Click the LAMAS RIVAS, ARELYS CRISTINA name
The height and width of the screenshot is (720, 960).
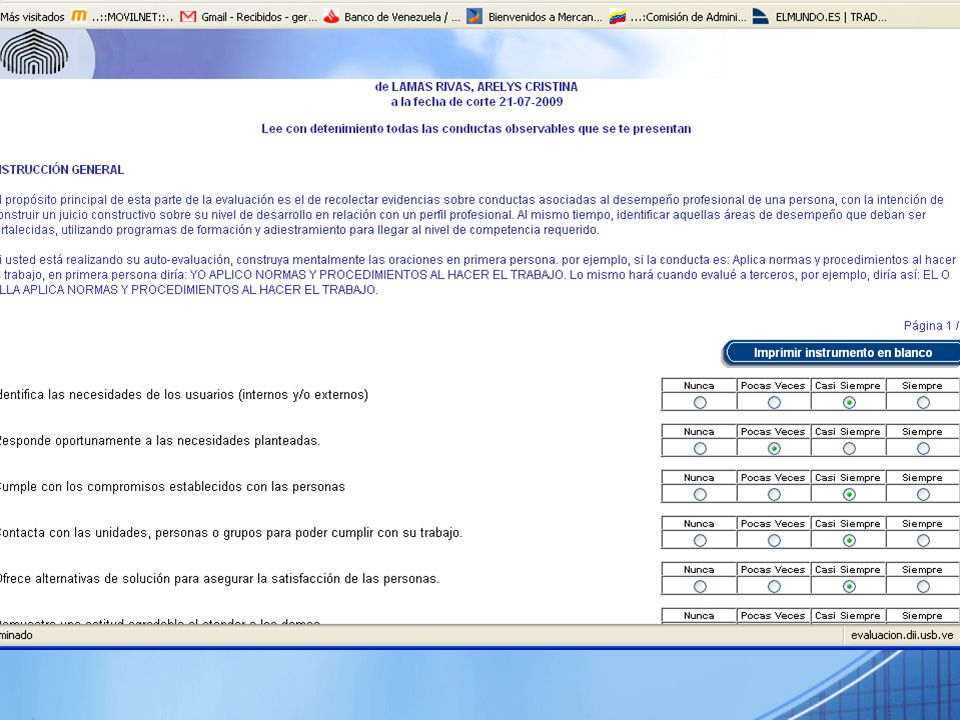[484, 87]
